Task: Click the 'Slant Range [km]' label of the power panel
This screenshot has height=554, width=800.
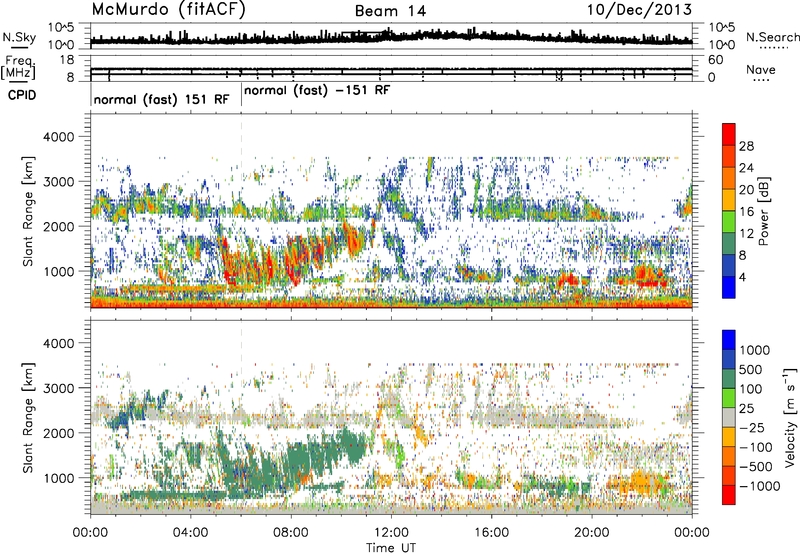Action: coord(28,211)
